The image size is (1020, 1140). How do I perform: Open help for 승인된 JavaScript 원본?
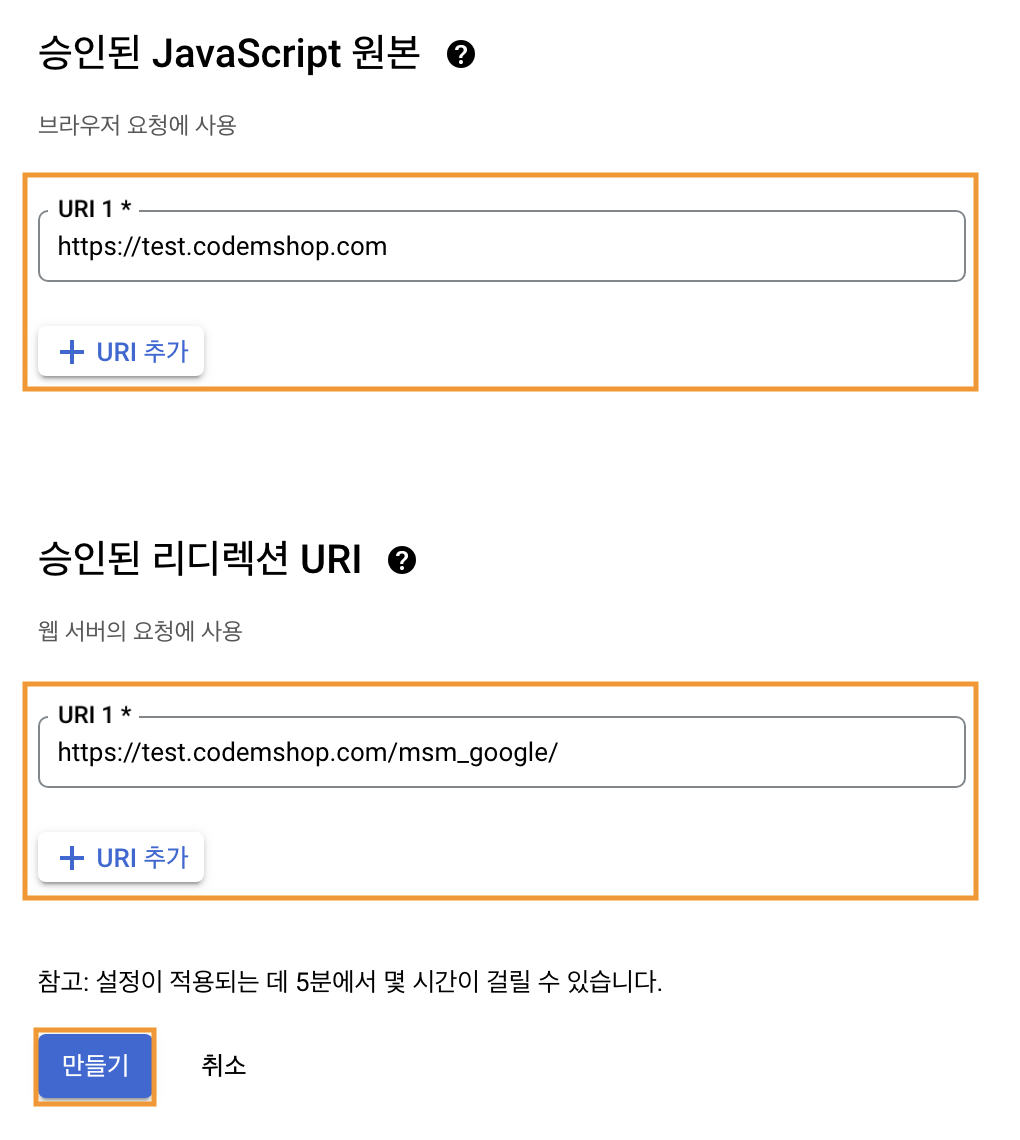[460, 54]
